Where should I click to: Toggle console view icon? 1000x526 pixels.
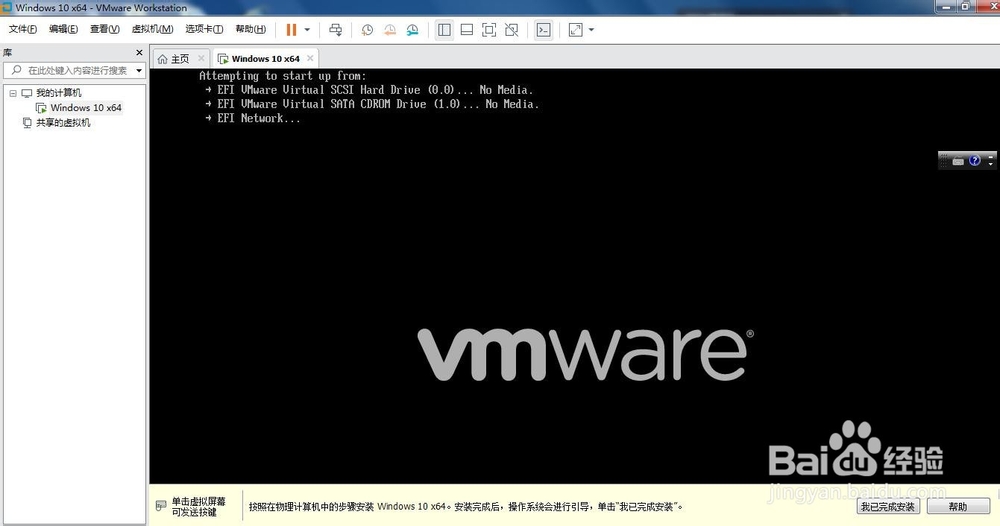544,30
